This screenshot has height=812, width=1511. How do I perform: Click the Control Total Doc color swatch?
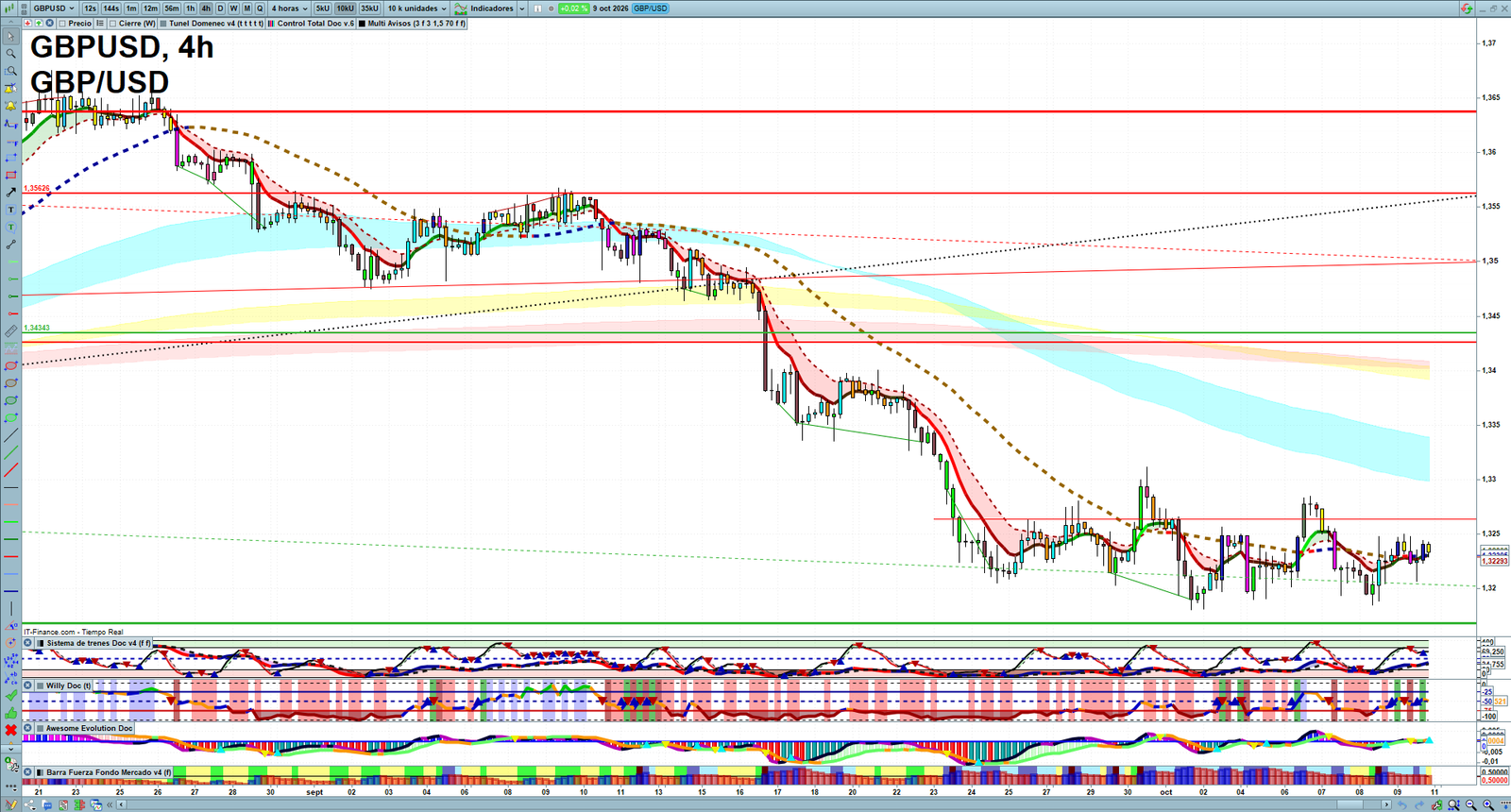(x=271, y=24)
